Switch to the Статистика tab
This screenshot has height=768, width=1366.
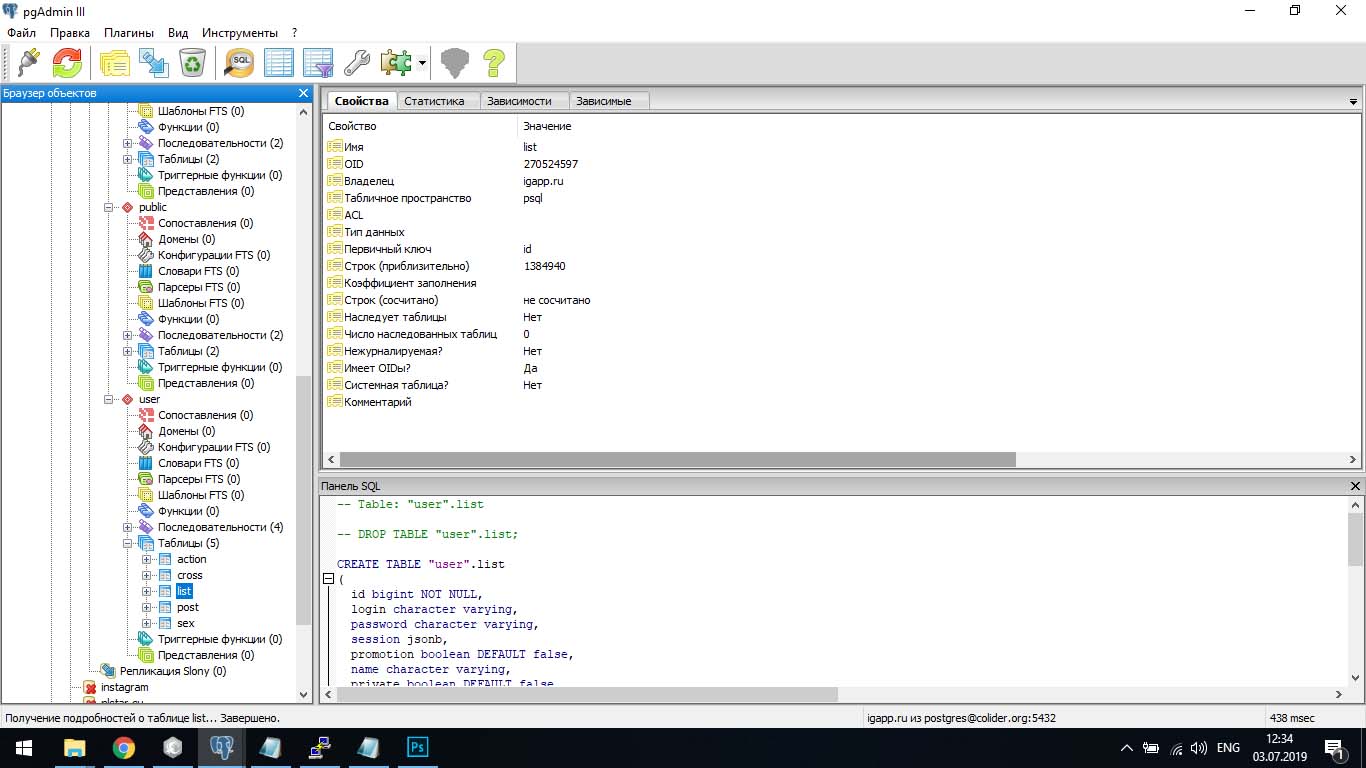click(x=434, y=101)
